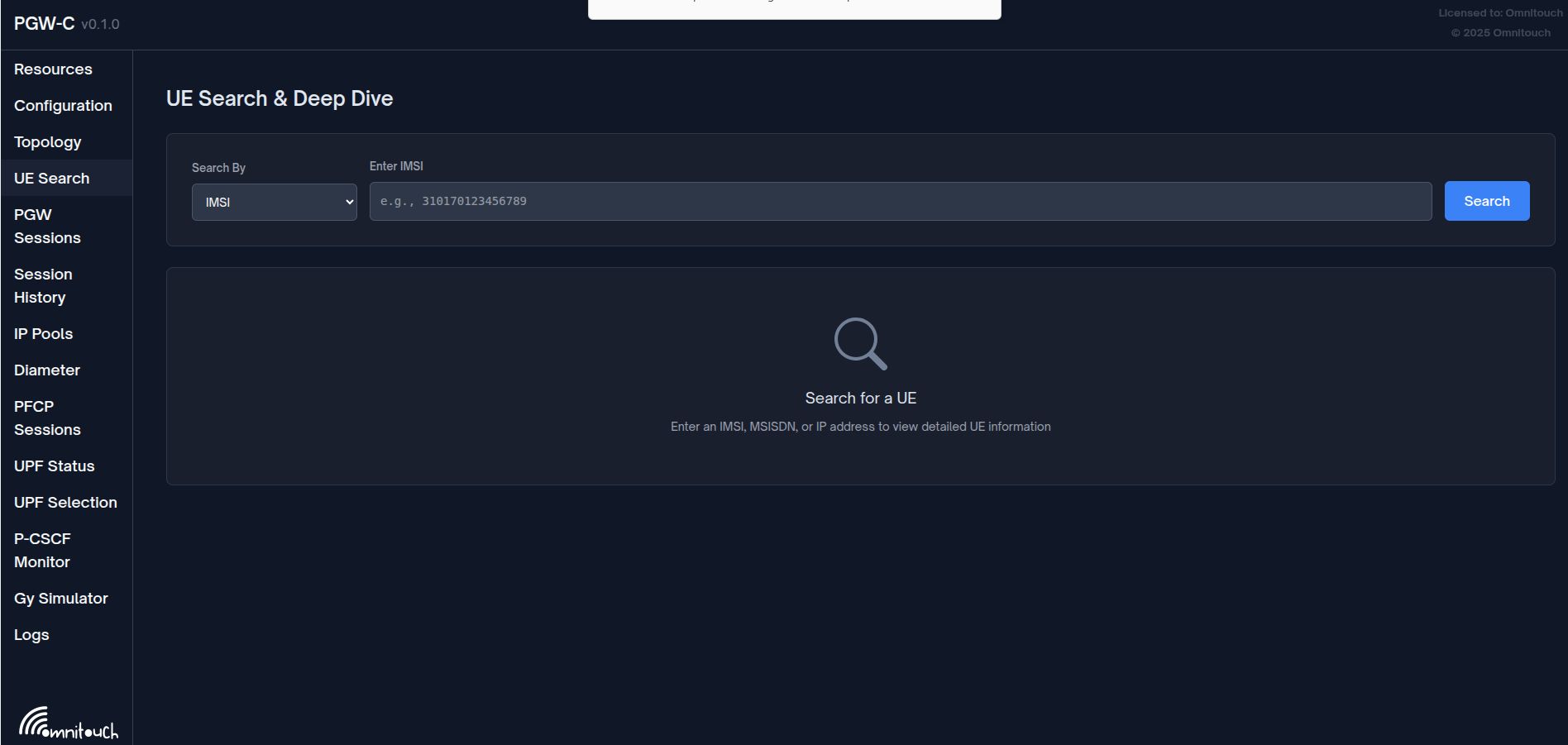View Session History
The image size is (1568, 745).
click(43, 285)
